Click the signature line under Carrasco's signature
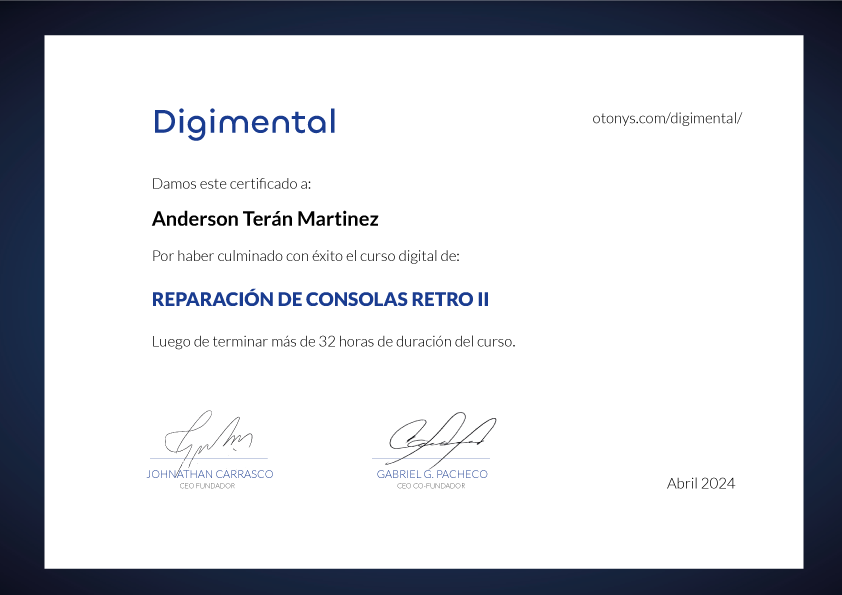 (250, 459)
